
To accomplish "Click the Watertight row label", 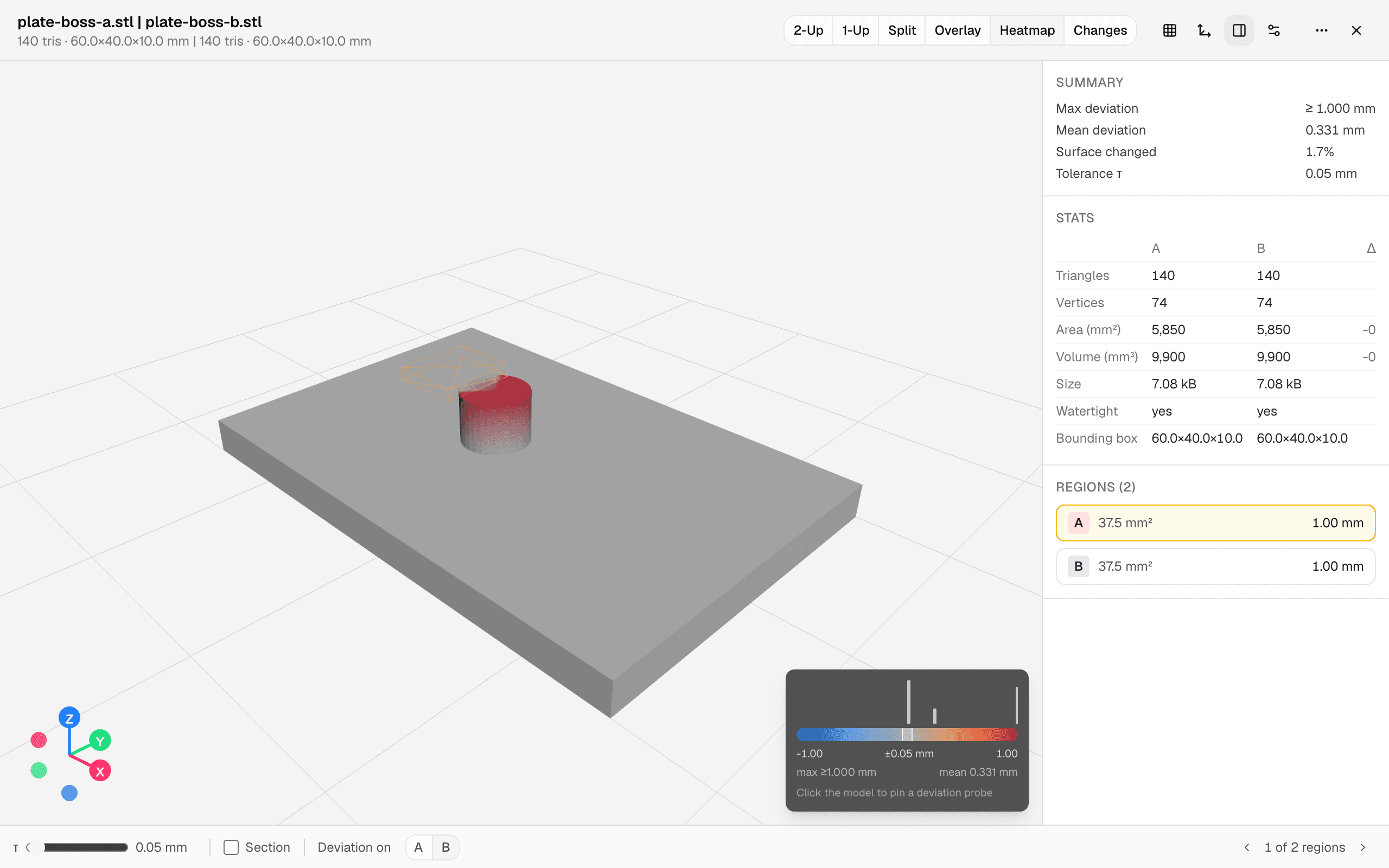I will point(1087,411).
